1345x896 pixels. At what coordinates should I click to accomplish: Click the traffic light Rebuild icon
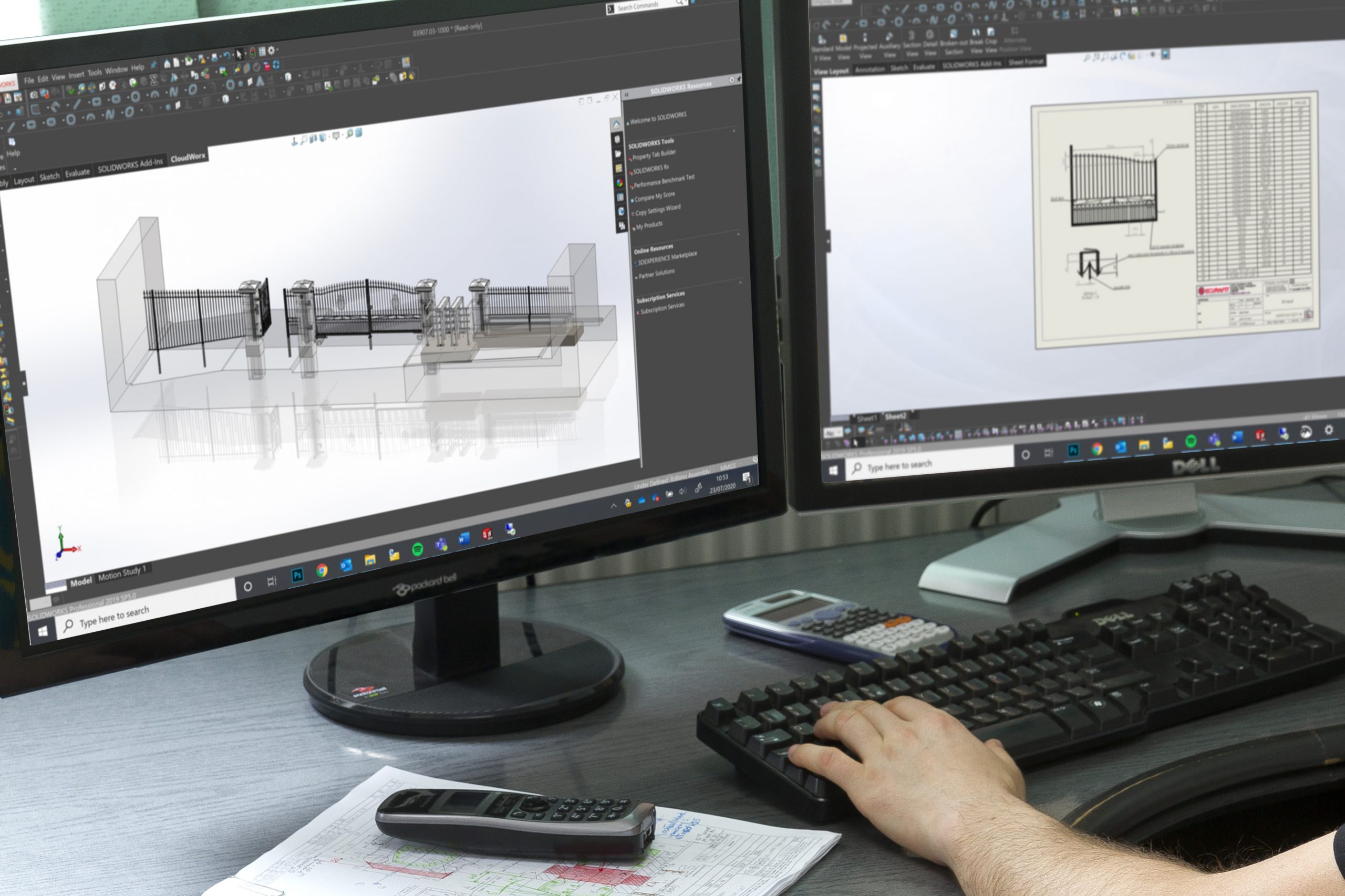252,53
